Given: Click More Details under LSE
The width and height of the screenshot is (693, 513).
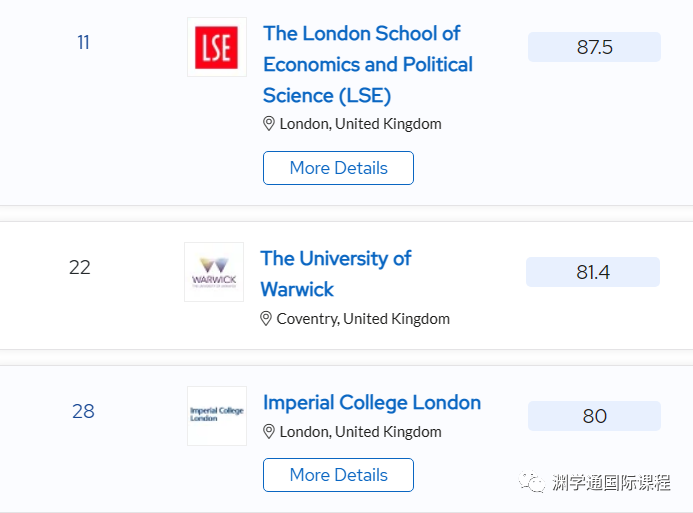Looking at the screenshot, I should point(339,168).
